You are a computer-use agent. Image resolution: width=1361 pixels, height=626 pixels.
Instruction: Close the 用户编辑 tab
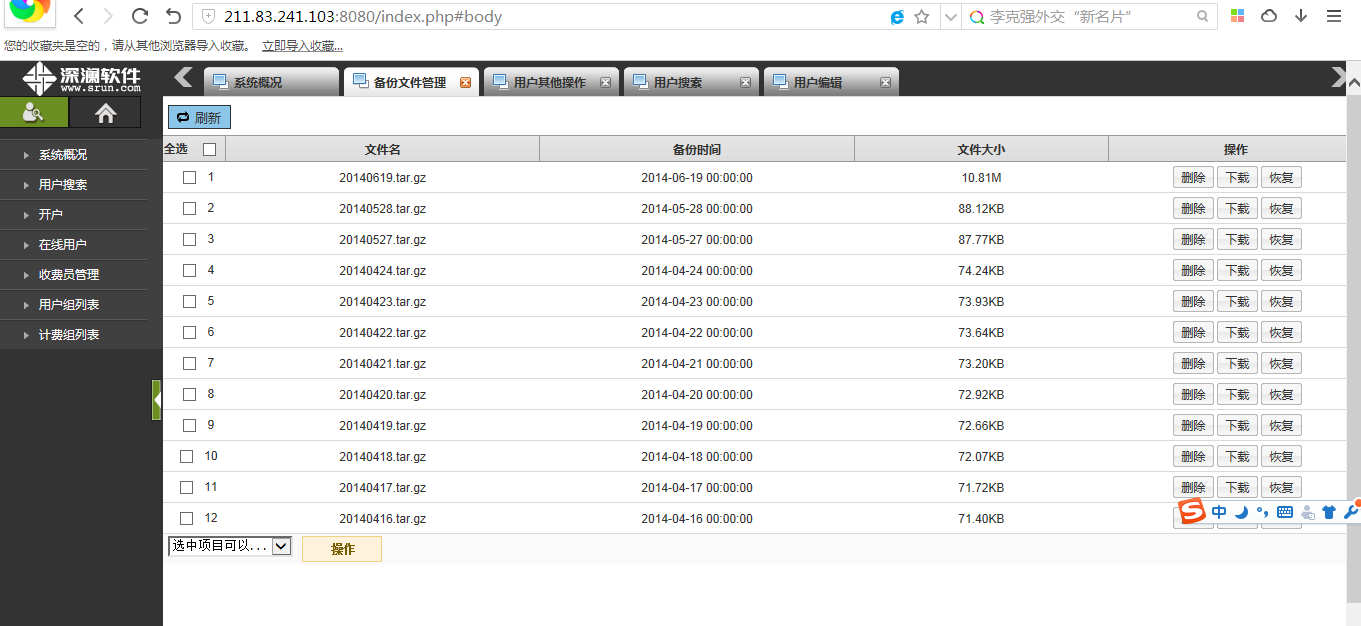[885, 83]
